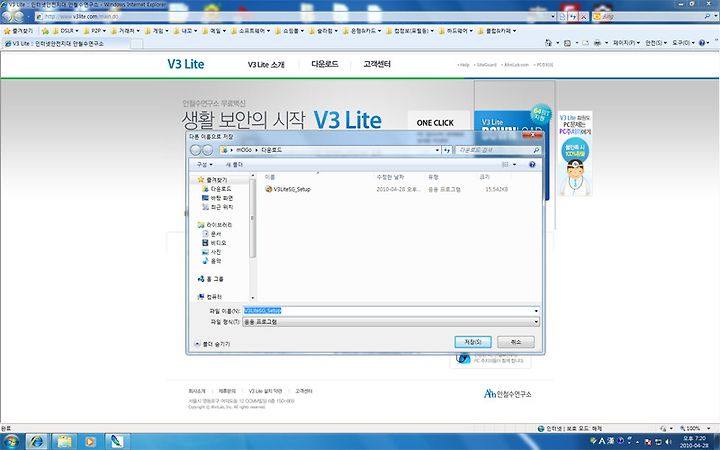This screenshot has height=450, width=720.
Task: Click navigation pane scrollbar thumb
Action: tap(252, 218)
